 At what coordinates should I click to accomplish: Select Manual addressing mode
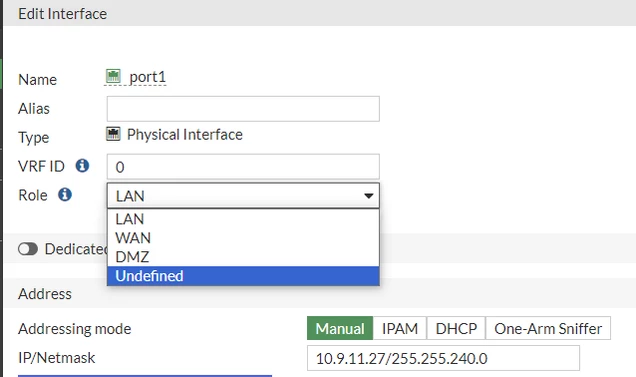(340, 328)
